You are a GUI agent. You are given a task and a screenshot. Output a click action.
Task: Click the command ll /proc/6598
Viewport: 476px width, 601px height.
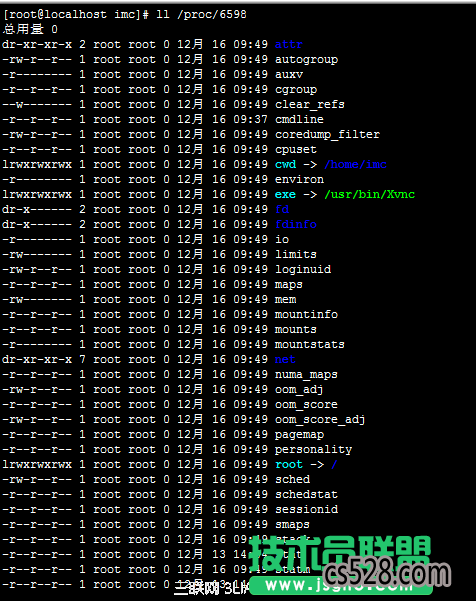[201, 15]
